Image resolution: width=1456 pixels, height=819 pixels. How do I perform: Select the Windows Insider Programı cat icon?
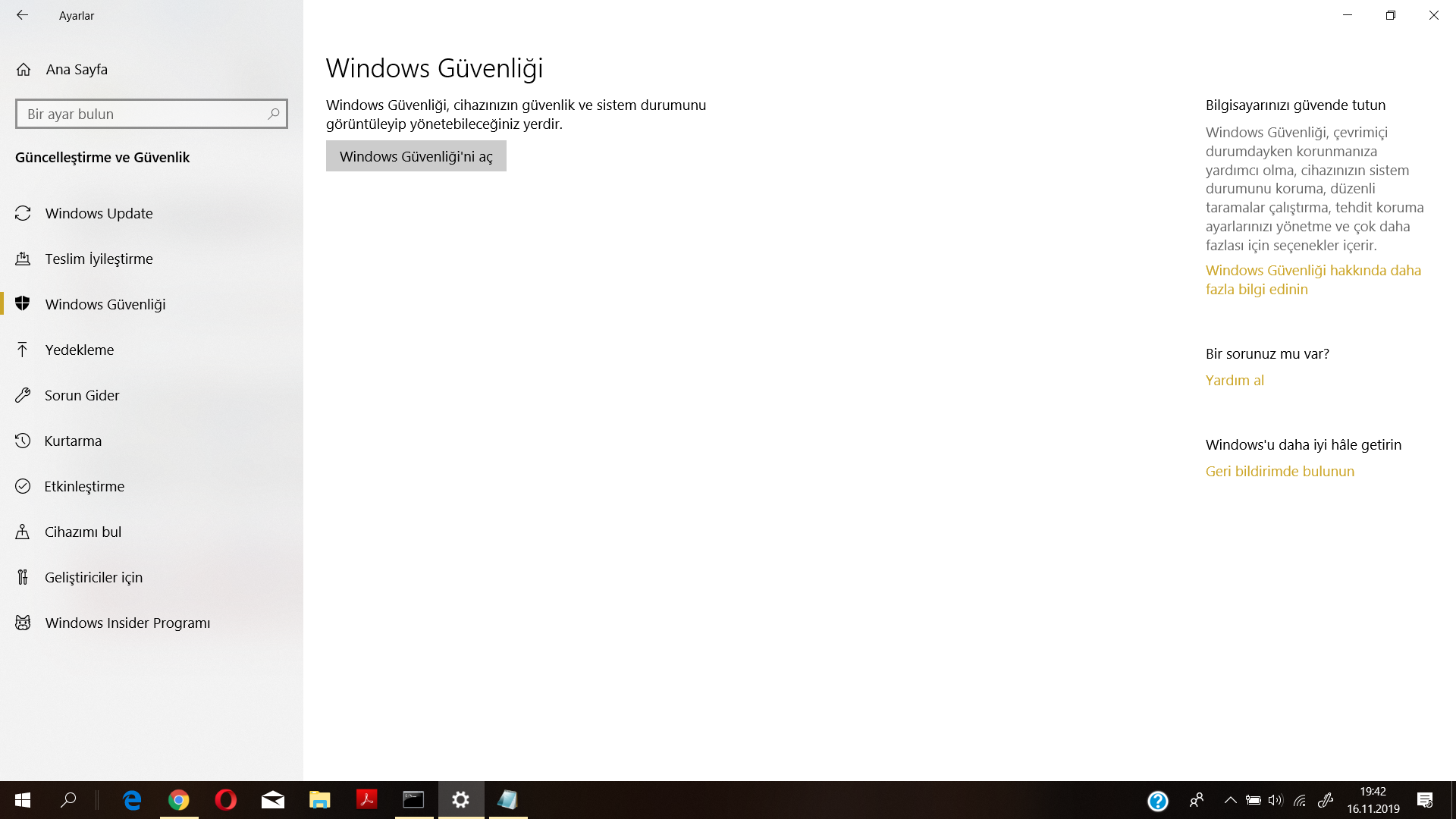23,623
